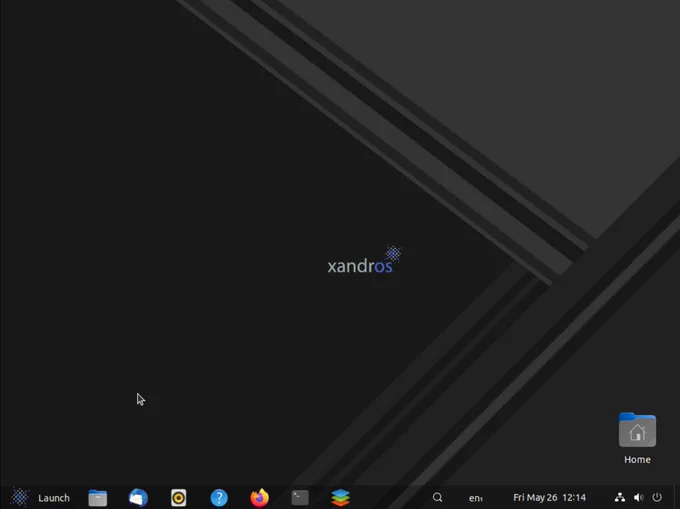Open the Files manager from the taskbar
The width and height of the screenshot is (680, 509).
(98, 498)
